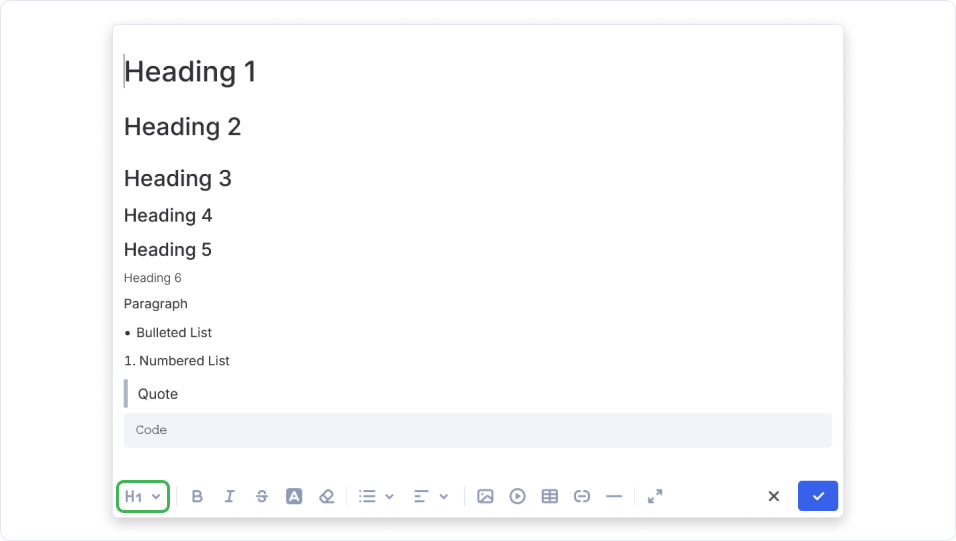Image resolution: width=956 pixels, height=541 pixels.
Task: Expand the list type dropdown
Action: (376, 496)
